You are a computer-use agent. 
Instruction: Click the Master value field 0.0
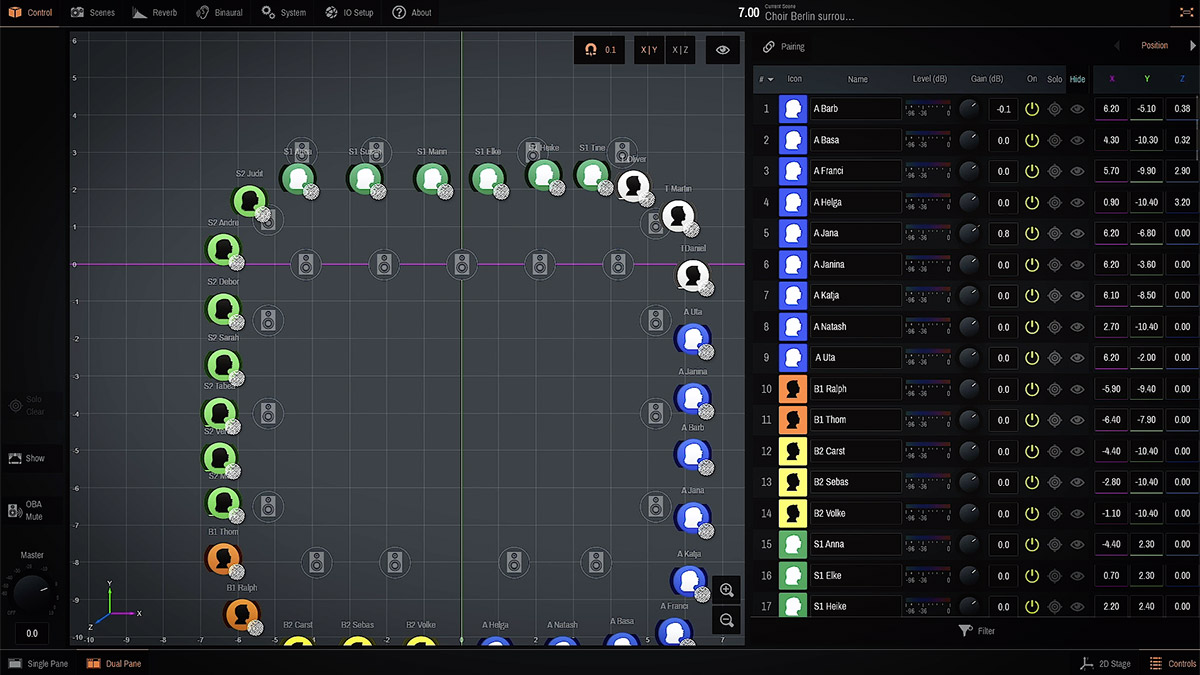click(31, 633)
